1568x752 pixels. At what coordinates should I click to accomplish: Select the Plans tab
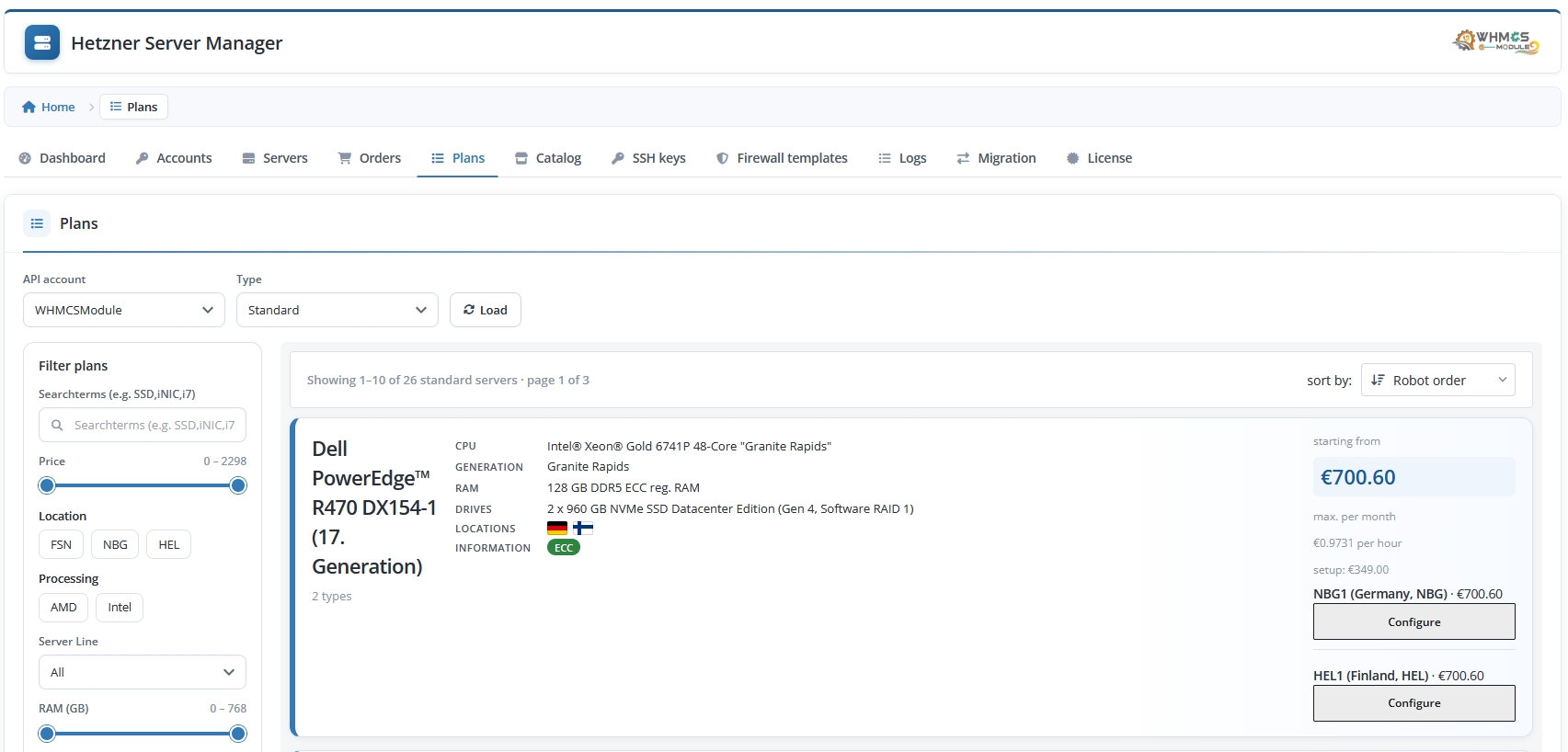click(x=458, y=158)
